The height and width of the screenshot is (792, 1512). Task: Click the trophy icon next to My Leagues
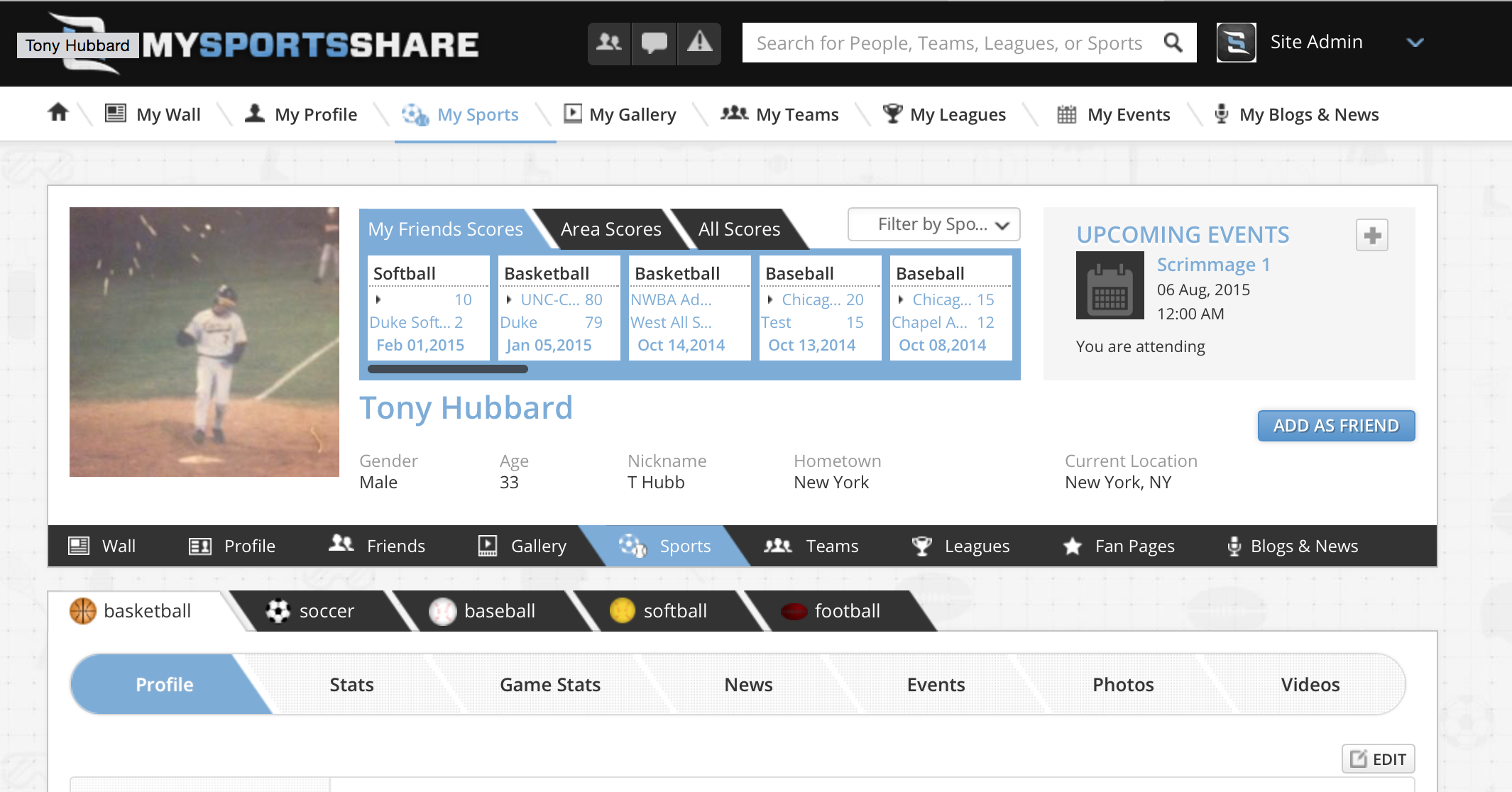click(x=892, y=113)
